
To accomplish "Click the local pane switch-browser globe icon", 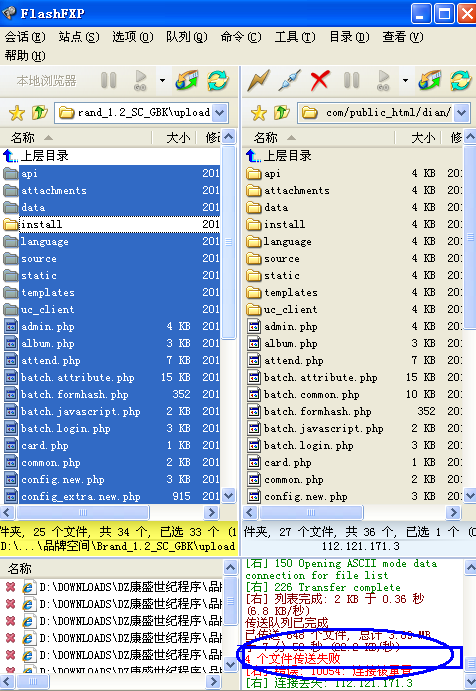I will [x=186, y=81].
